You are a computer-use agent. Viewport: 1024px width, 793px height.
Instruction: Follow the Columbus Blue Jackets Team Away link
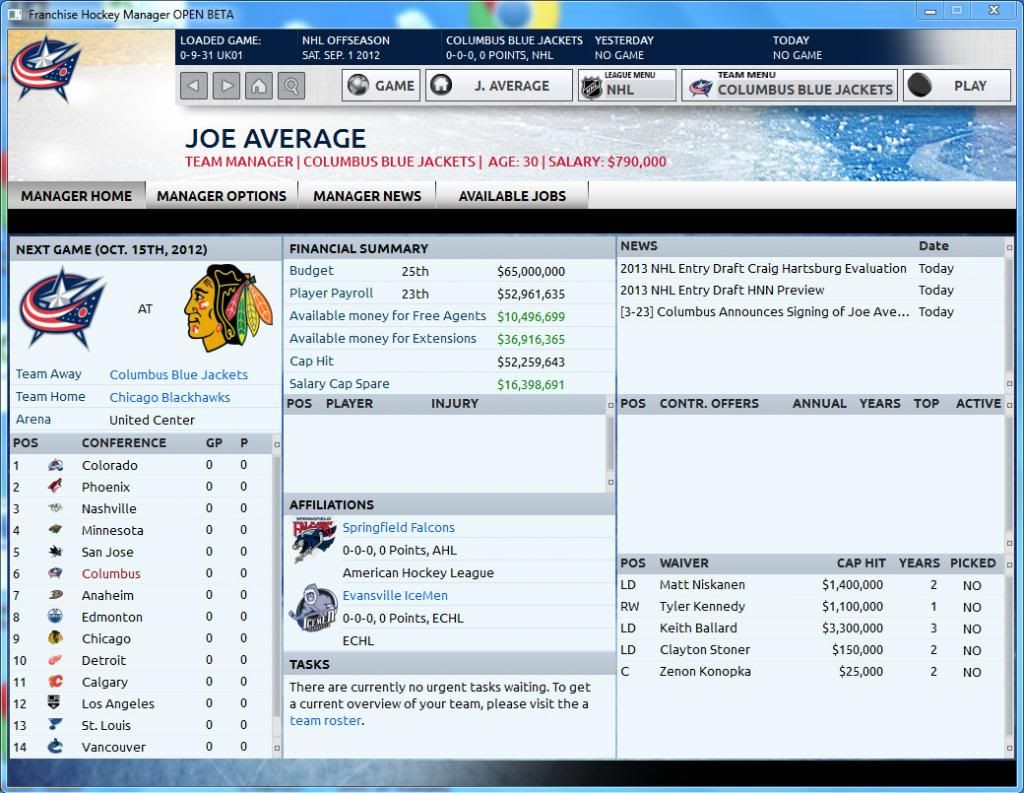pos(178,375)
